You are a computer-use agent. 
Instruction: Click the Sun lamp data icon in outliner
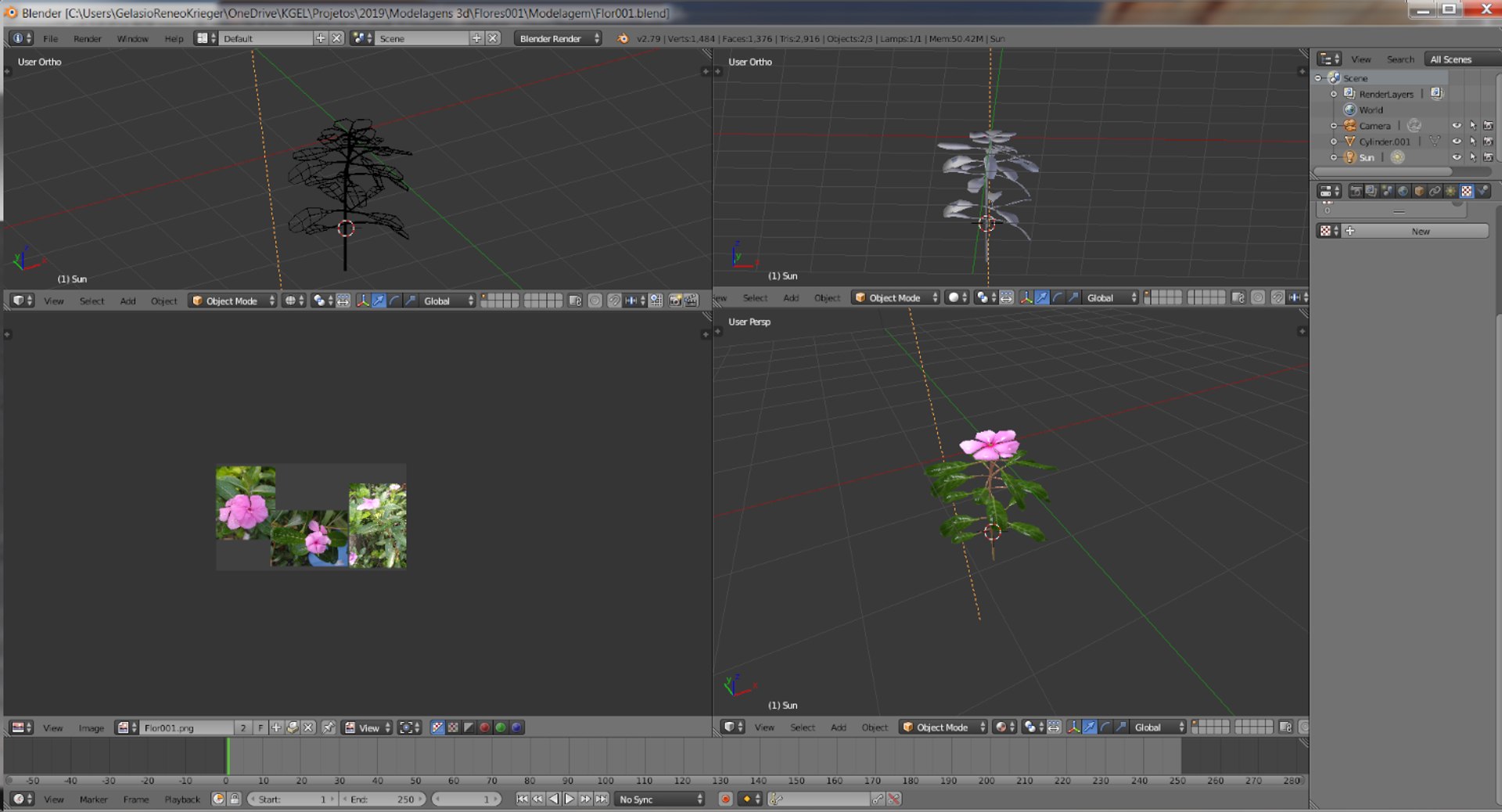click(1397, 157)
